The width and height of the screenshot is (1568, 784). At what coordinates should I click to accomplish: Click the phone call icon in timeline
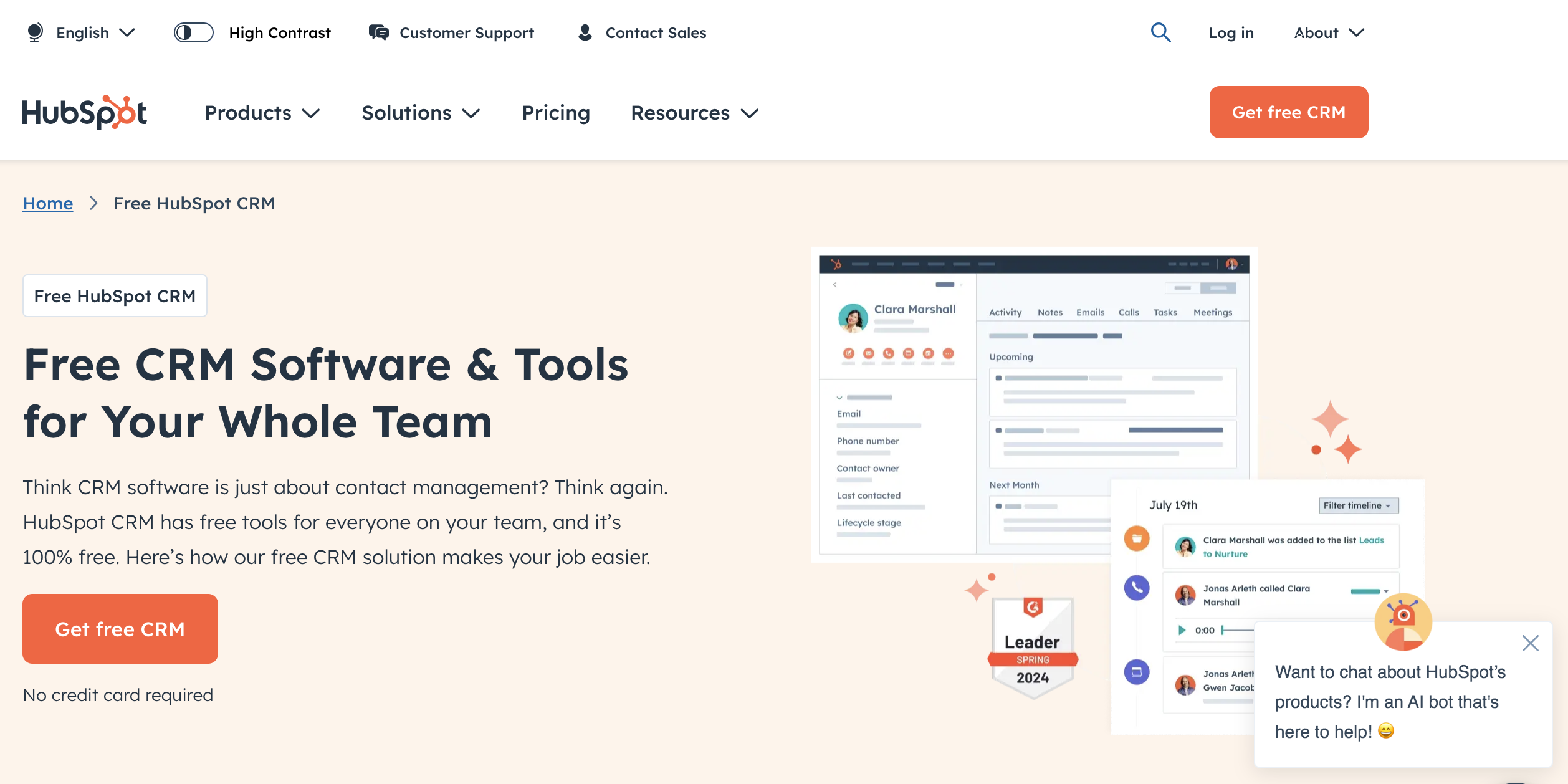coord(1137,588)
